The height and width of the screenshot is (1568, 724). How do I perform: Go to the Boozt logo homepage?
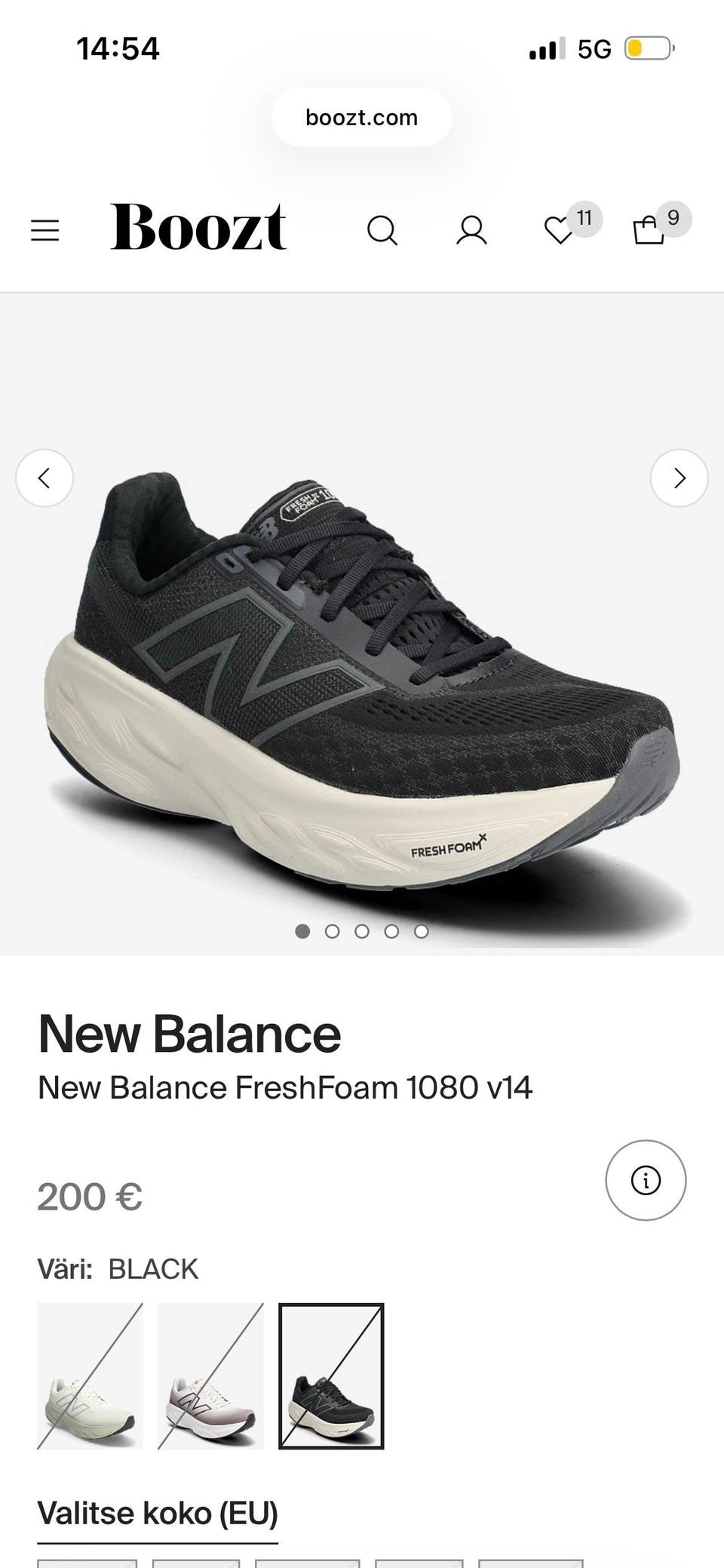point(198,226)
